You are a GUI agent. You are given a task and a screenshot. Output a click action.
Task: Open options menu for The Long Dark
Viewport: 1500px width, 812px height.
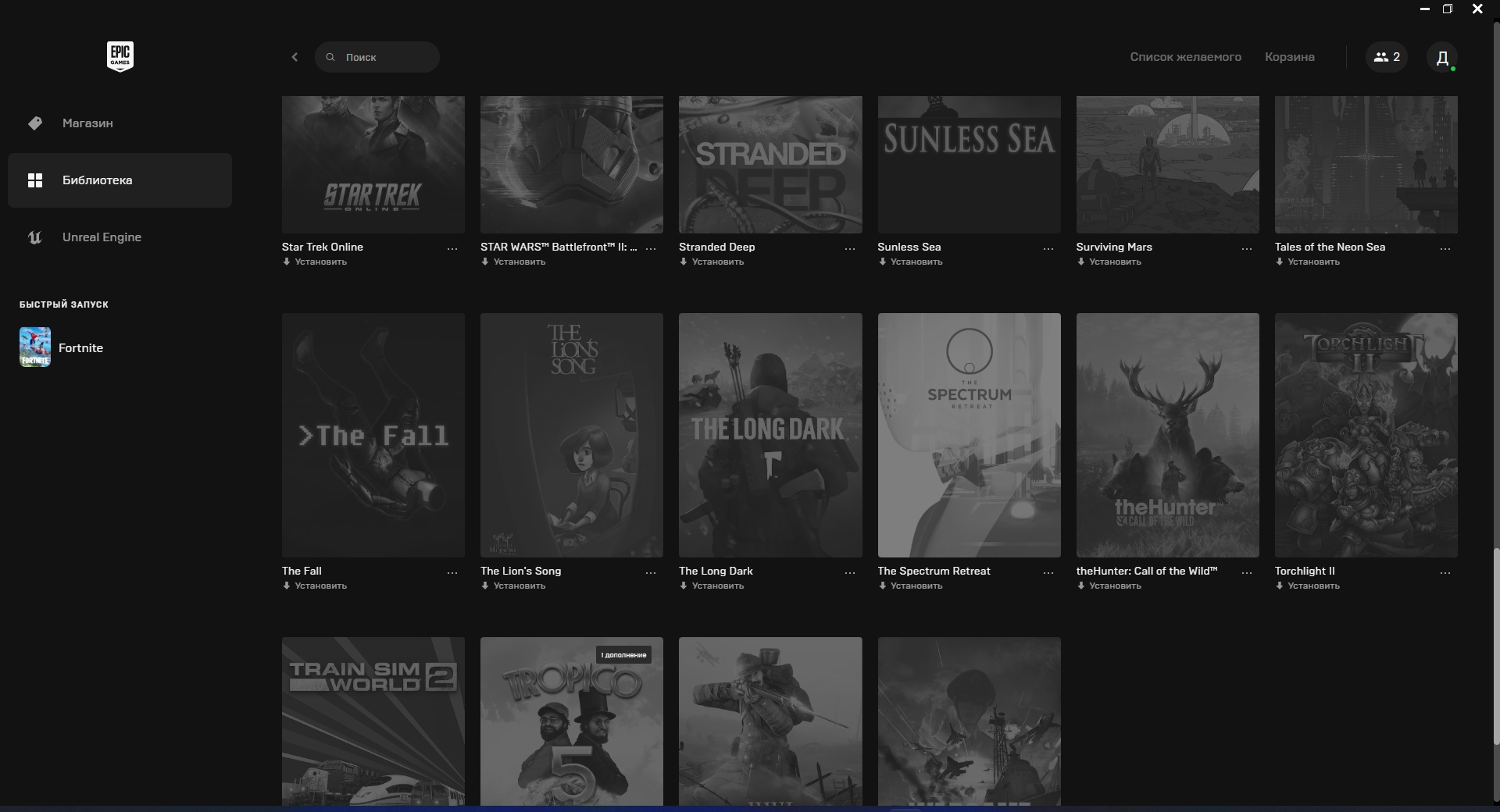(x=850, y=572)
